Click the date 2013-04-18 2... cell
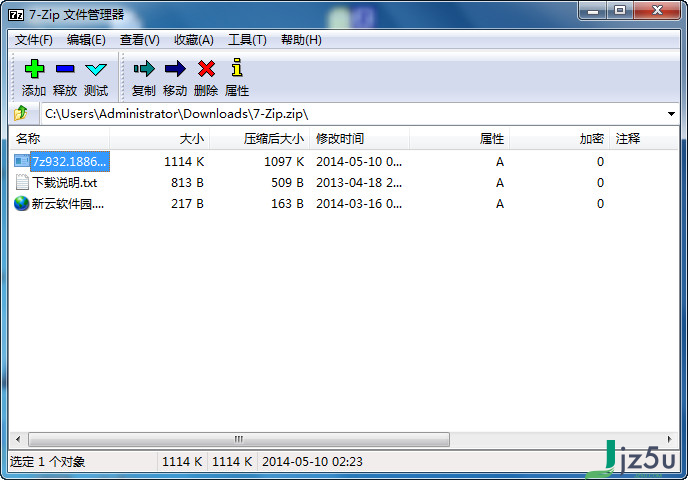 click(x=359, y=183)
